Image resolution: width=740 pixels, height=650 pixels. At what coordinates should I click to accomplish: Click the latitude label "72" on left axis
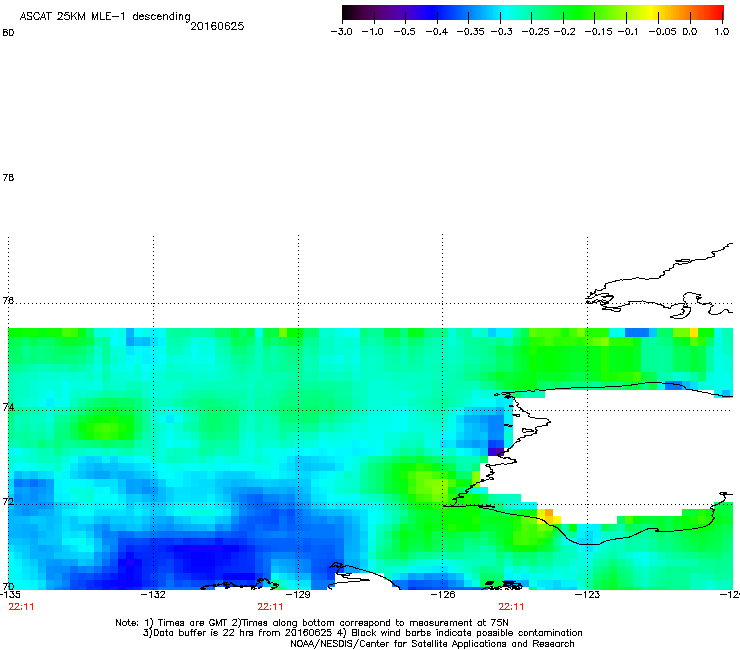[x=8, y=501]
